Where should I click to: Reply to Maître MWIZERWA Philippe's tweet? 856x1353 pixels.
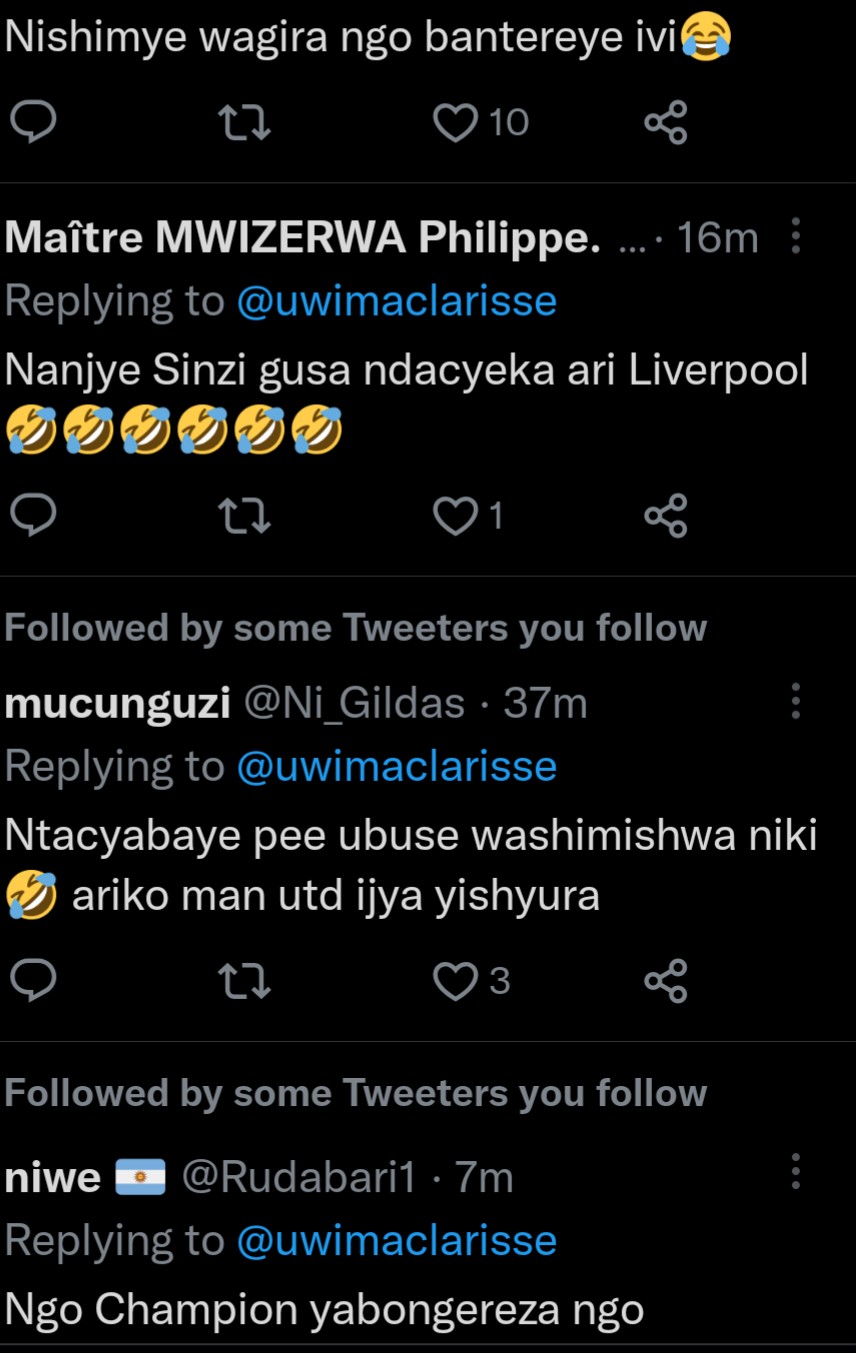(x=33, y=516)
